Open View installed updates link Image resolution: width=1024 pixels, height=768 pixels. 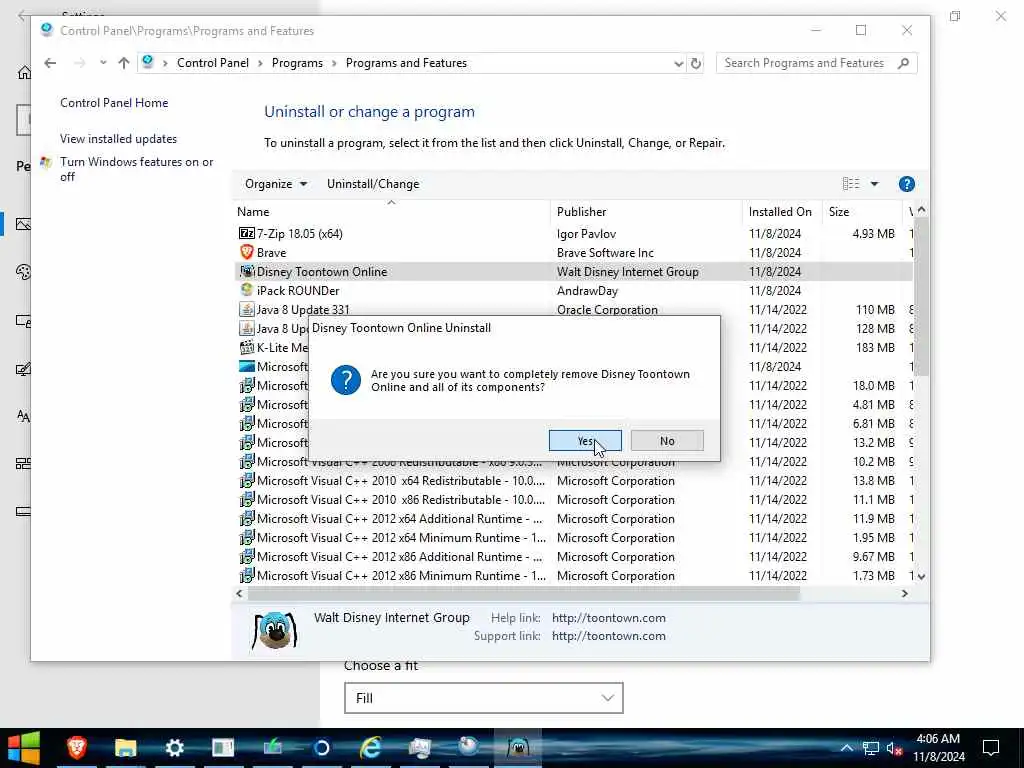pos(118,138)
